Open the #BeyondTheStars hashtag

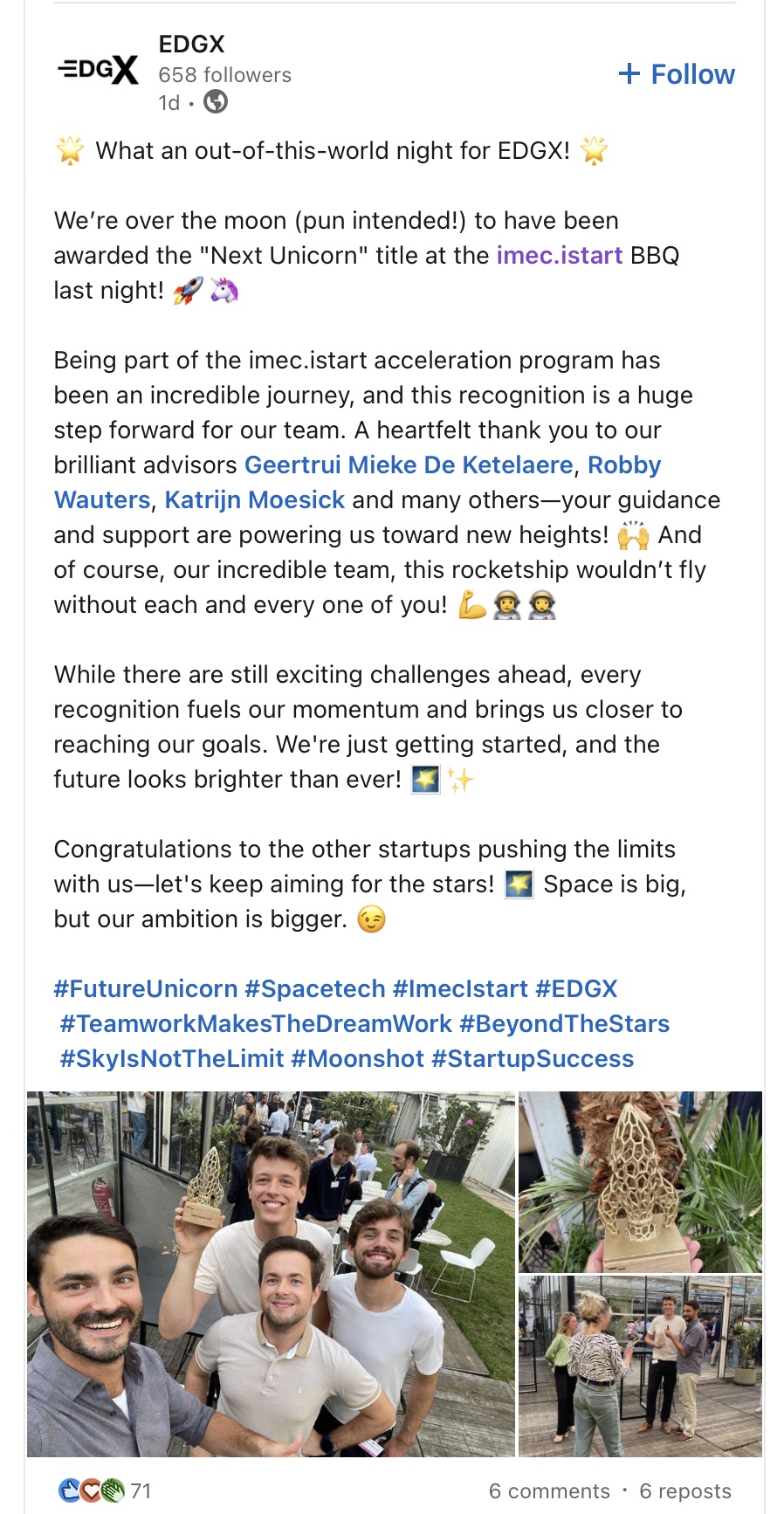coord(565,1023)
